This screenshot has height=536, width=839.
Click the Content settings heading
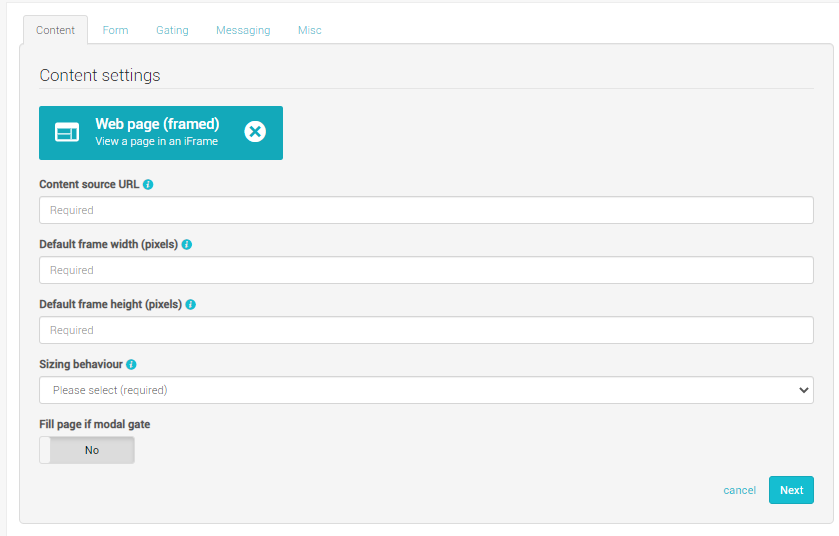100,75
